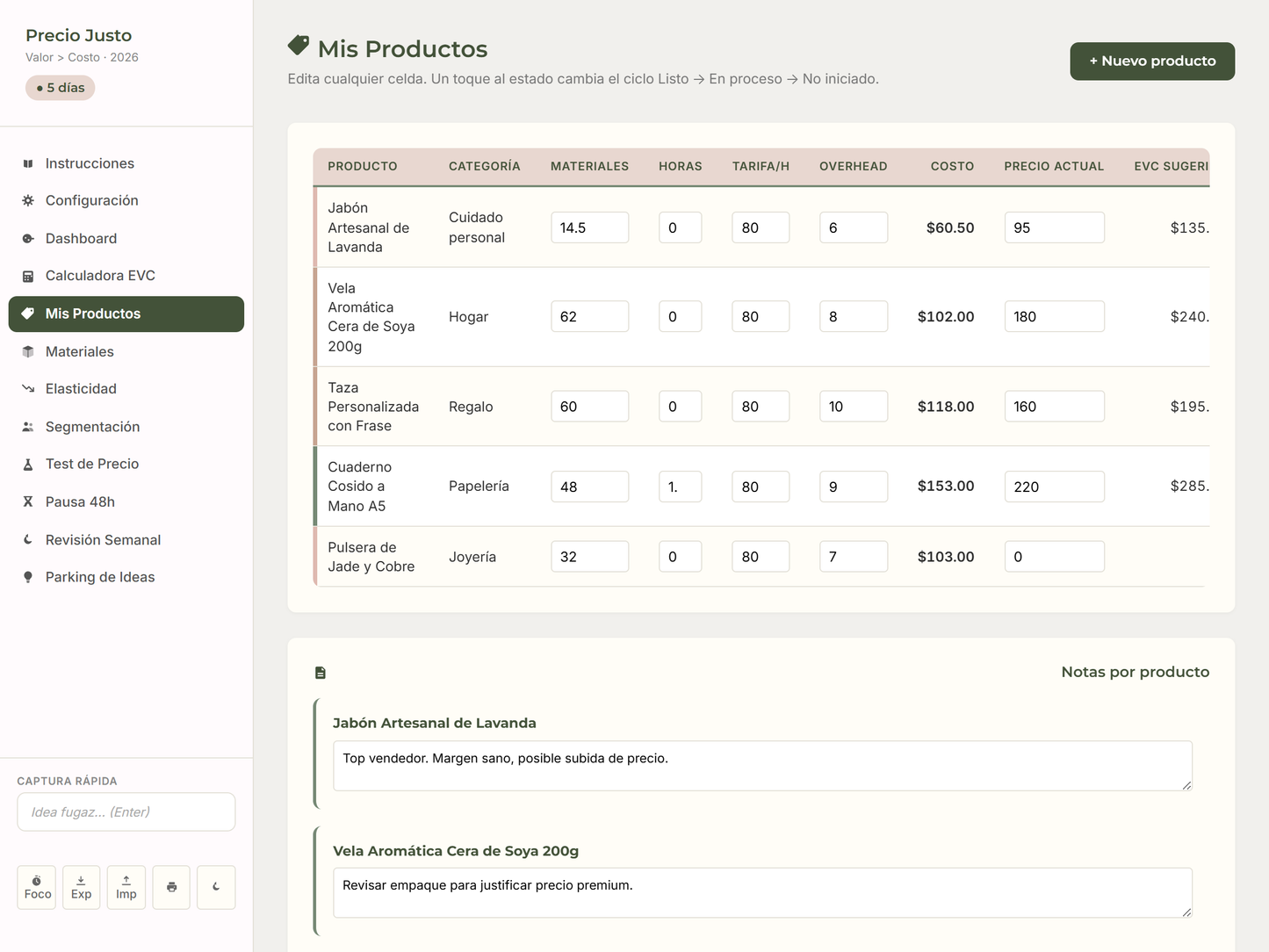Go to Configuración section
The height and width of the screenshot is (952, 1269).
pos(126,200)
